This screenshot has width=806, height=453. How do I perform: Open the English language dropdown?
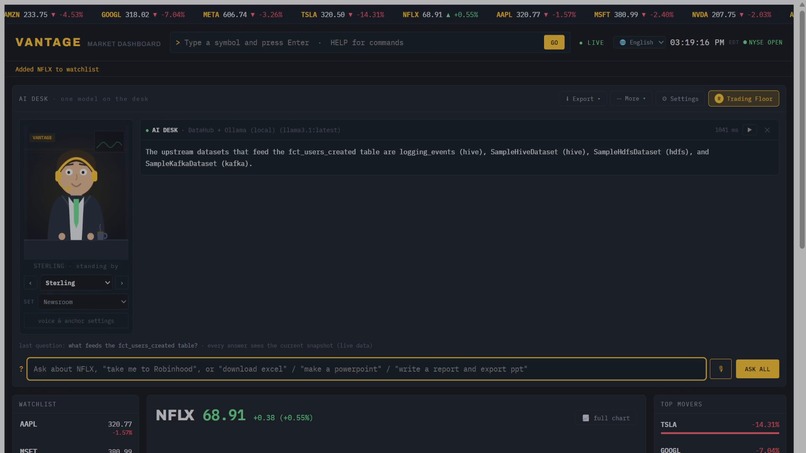[640, 43]
